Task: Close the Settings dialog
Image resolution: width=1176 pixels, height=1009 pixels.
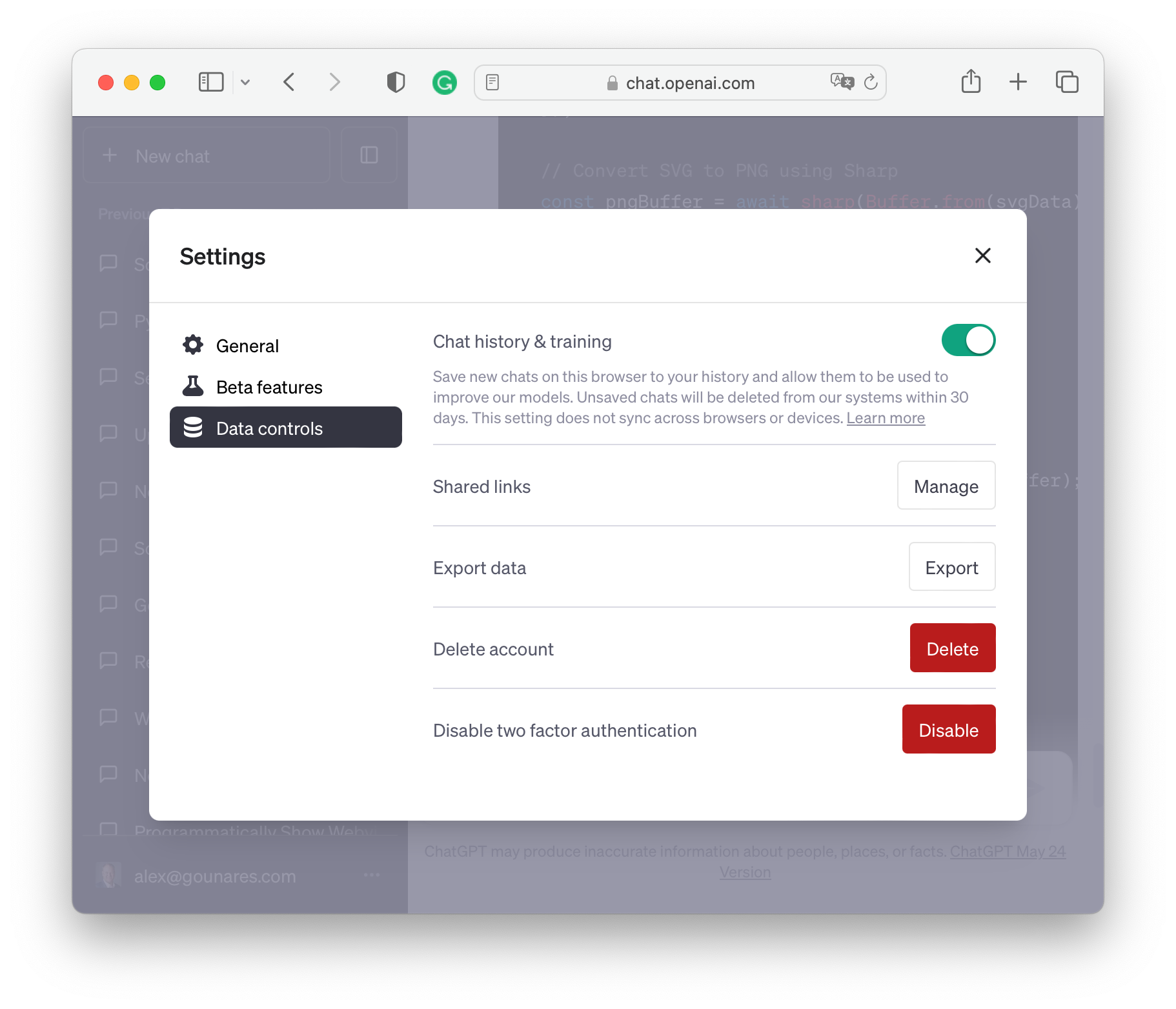Action: pos(982,255)
